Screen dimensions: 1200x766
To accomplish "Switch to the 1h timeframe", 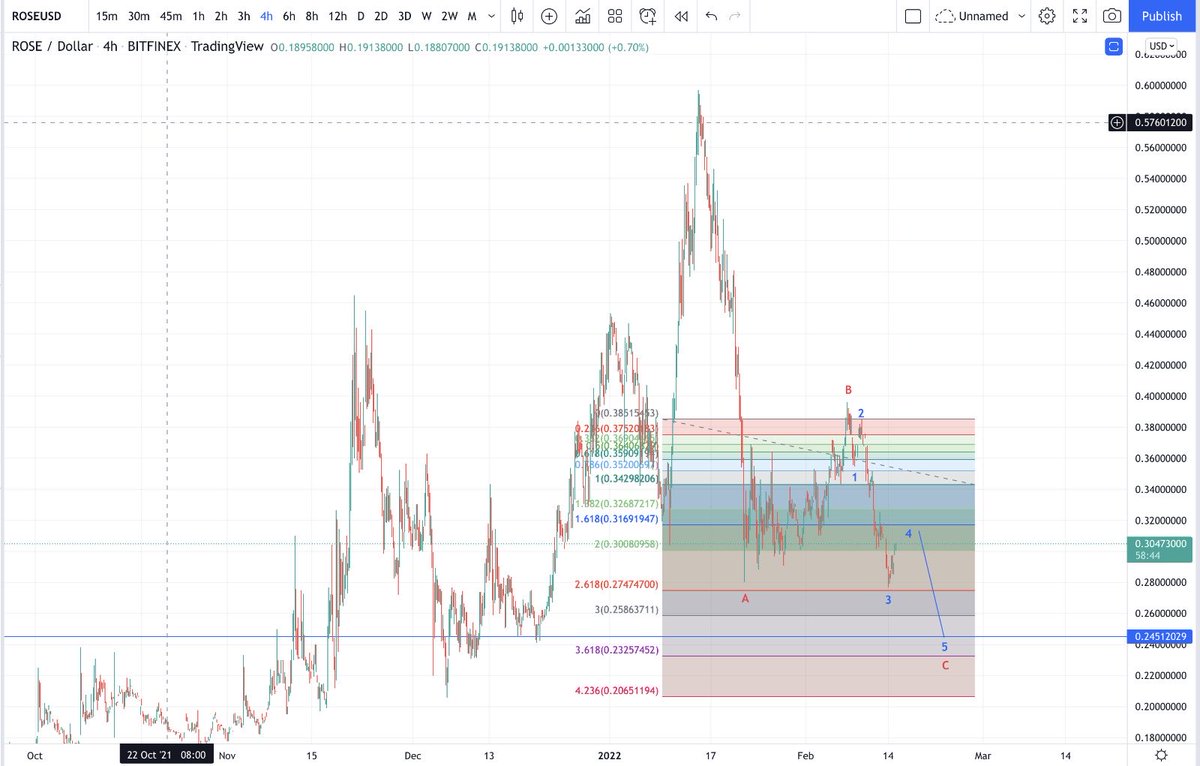I will pos(198,16).
